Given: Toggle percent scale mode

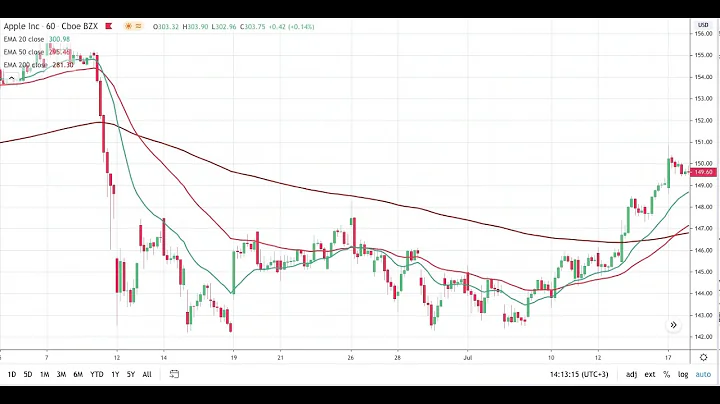Looking at the screenshot, I should click(666, 375).
